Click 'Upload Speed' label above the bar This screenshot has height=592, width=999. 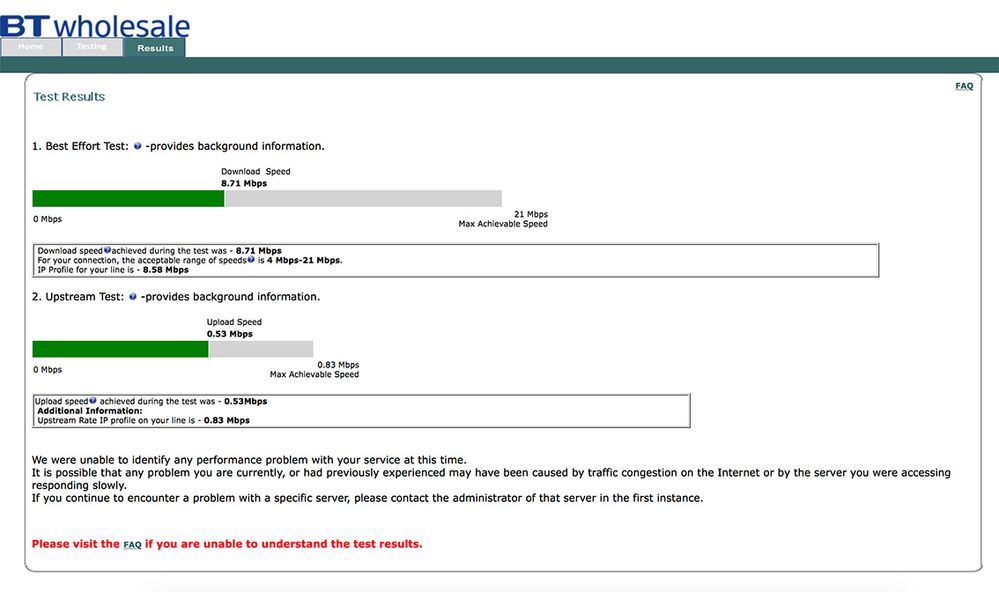point(234,322)
